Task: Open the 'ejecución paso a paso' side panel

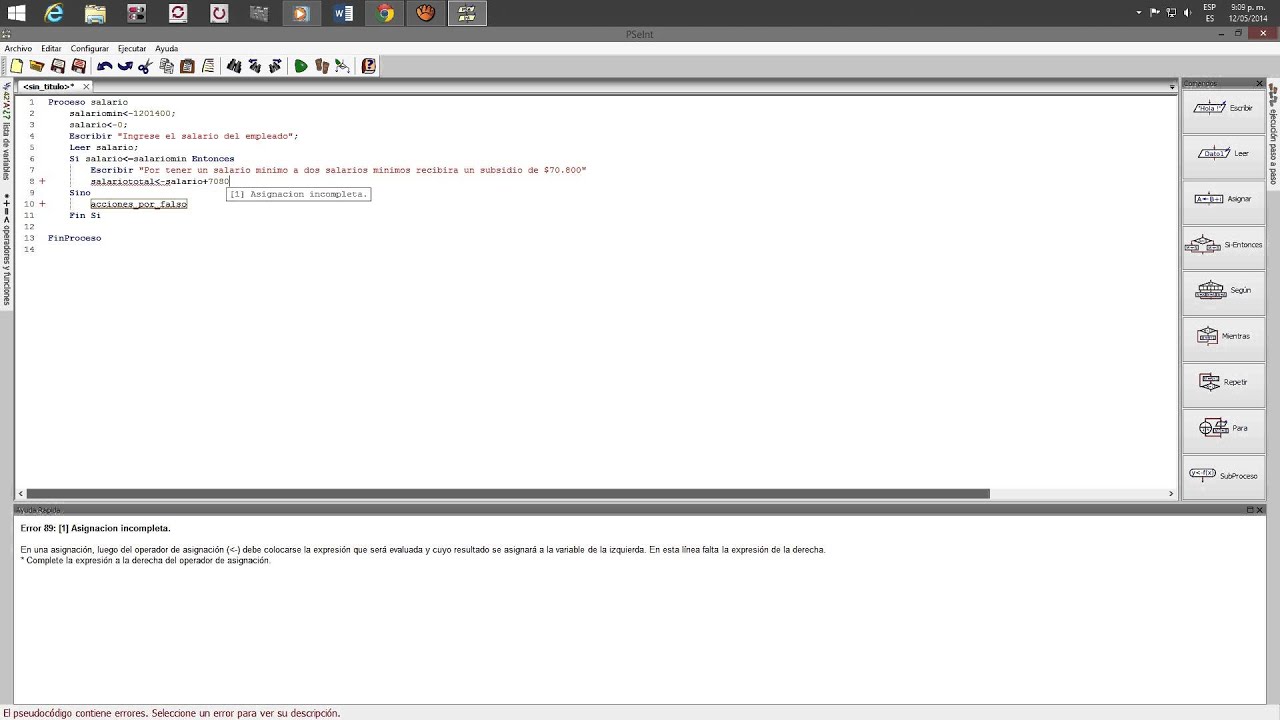Action: [1273, 134]
